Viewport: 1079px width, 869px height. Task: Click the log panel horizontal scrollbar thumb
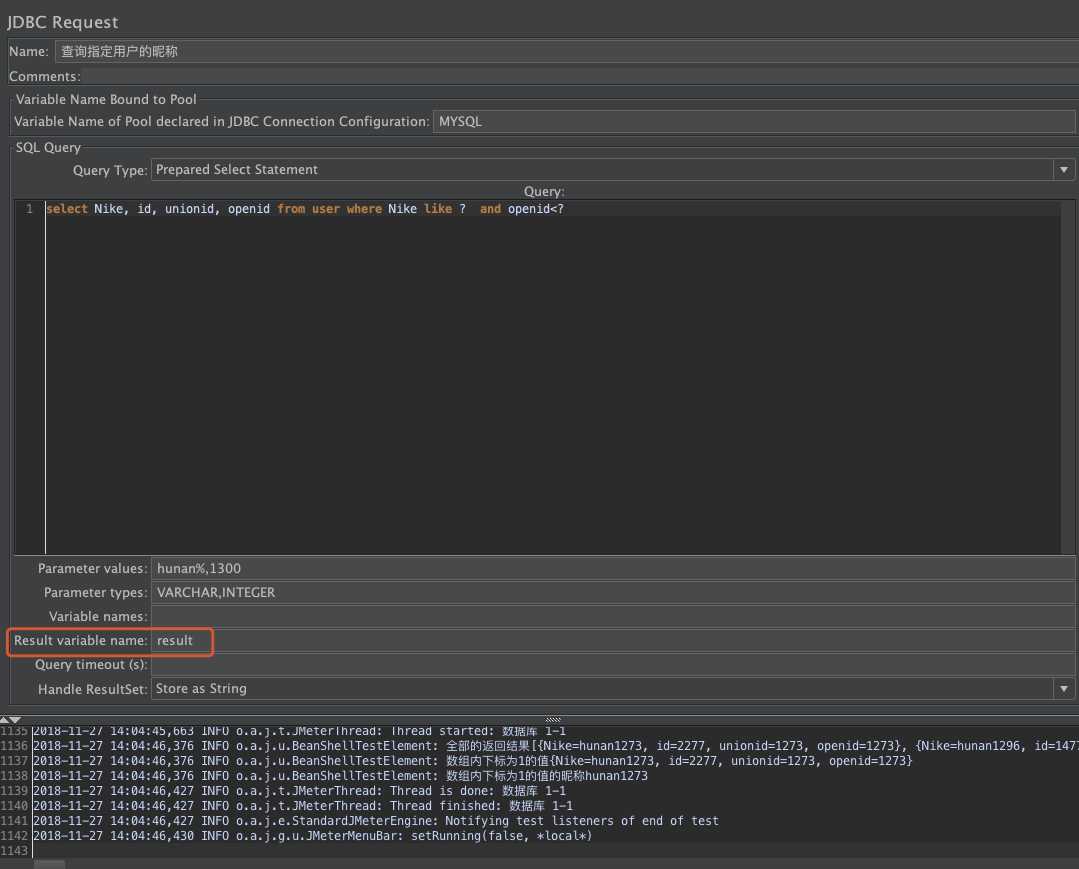(50, 864)
